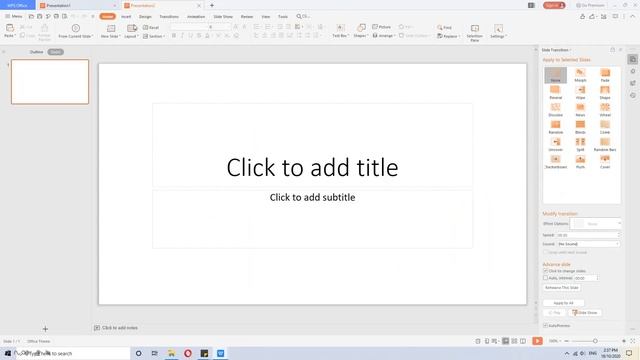
Task: Open the Replace dropdown
Action: (x=448, y=36)
